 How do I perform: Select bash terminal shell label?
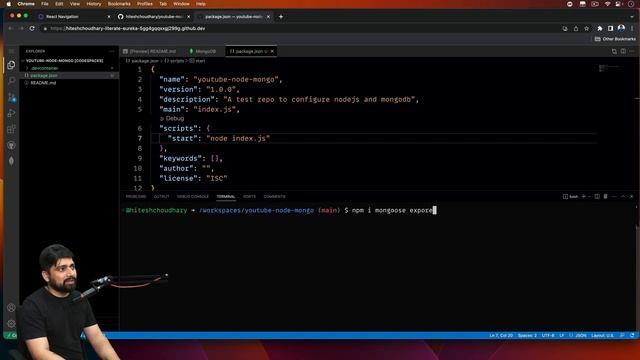pos(571,197)
